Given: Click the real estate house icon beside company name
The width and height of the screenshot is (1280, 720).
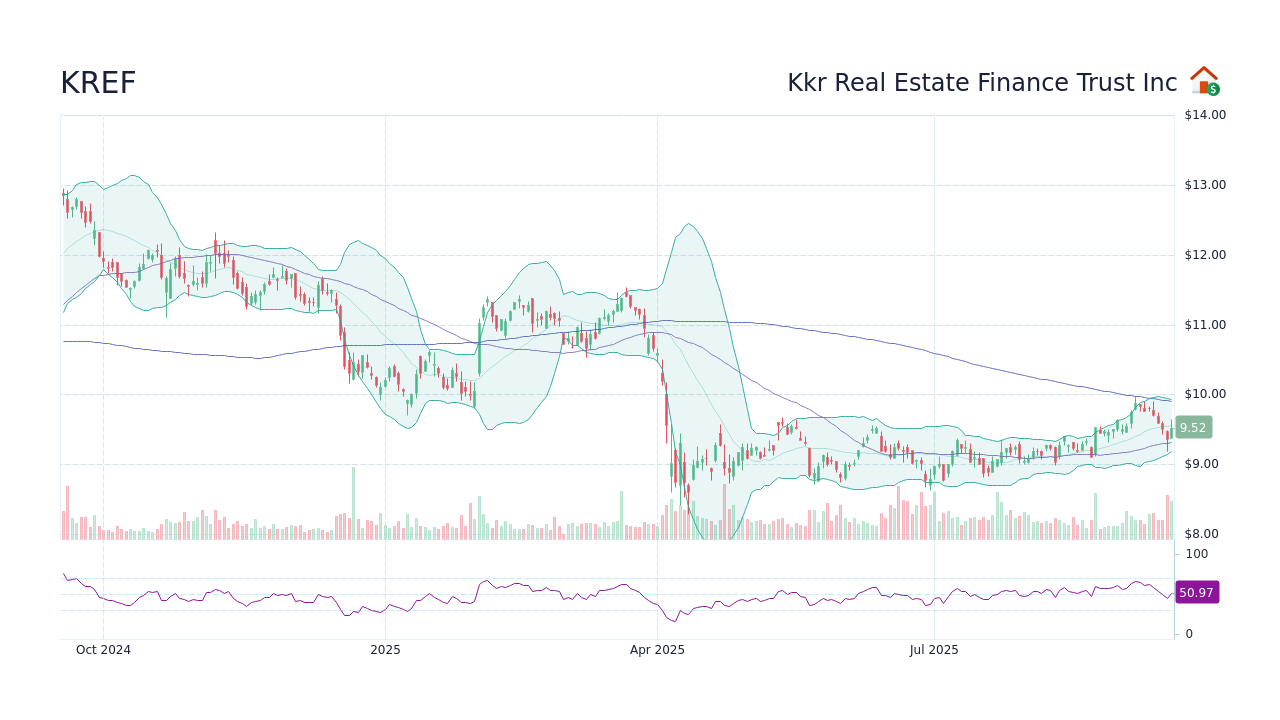Looking at the screenshot, I should pyautogui.click(x=1204, y=79).
